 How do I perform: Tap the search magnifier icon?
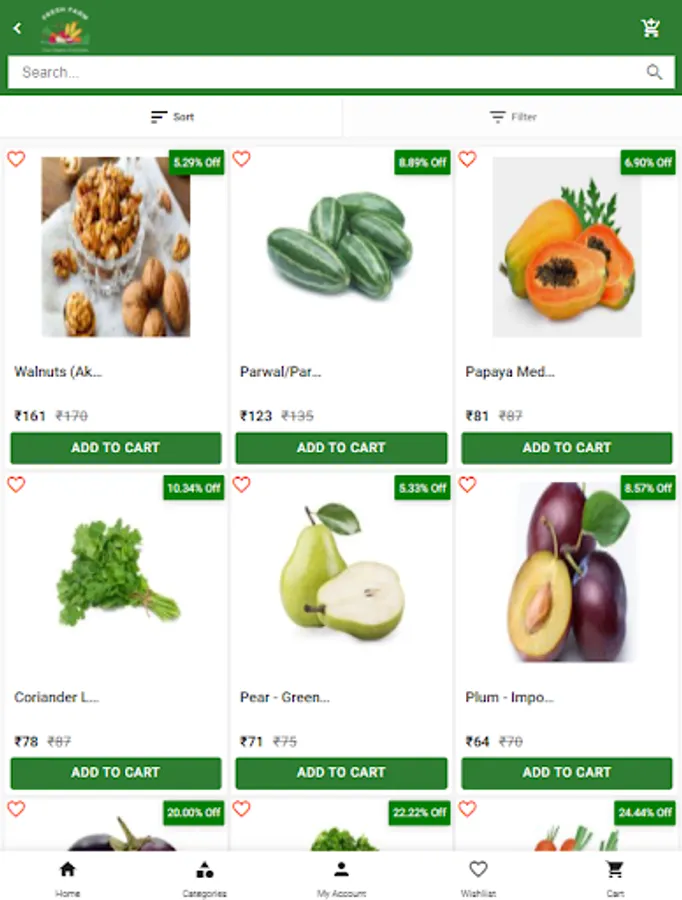point(654,72)
